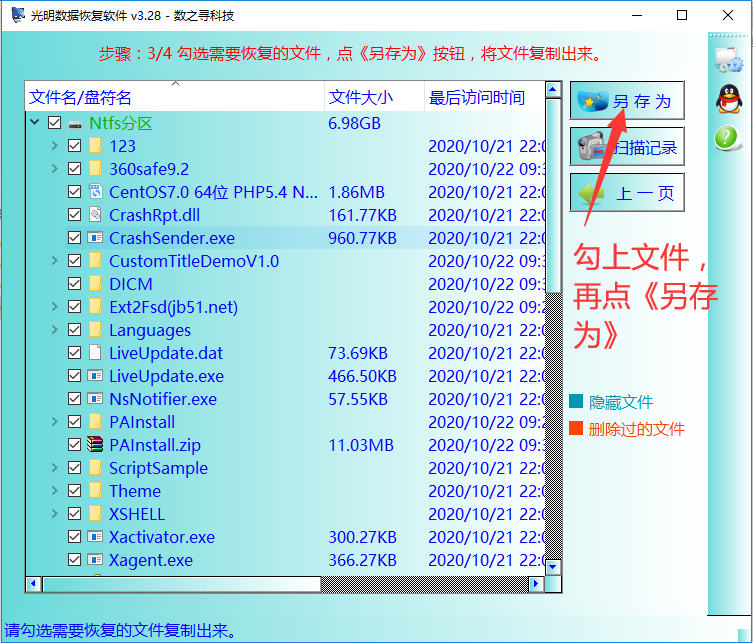Open the QQ penguin contact icon
The width and height of the screenshot is (753, 643).
(x=729, y=98)
